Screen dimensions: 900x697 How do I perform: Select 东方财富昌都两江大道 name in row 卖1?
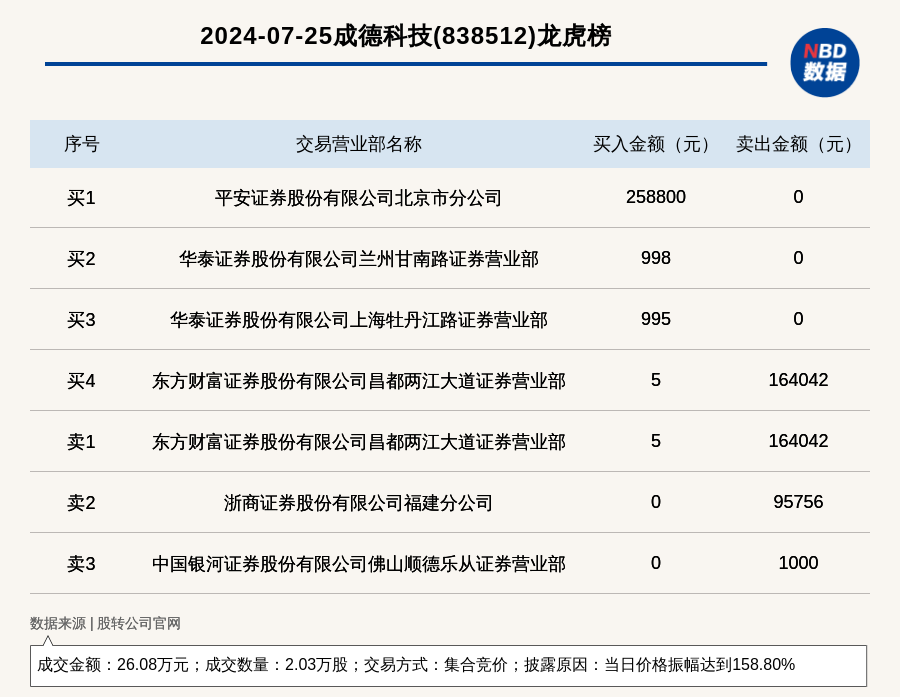[359, 442]
